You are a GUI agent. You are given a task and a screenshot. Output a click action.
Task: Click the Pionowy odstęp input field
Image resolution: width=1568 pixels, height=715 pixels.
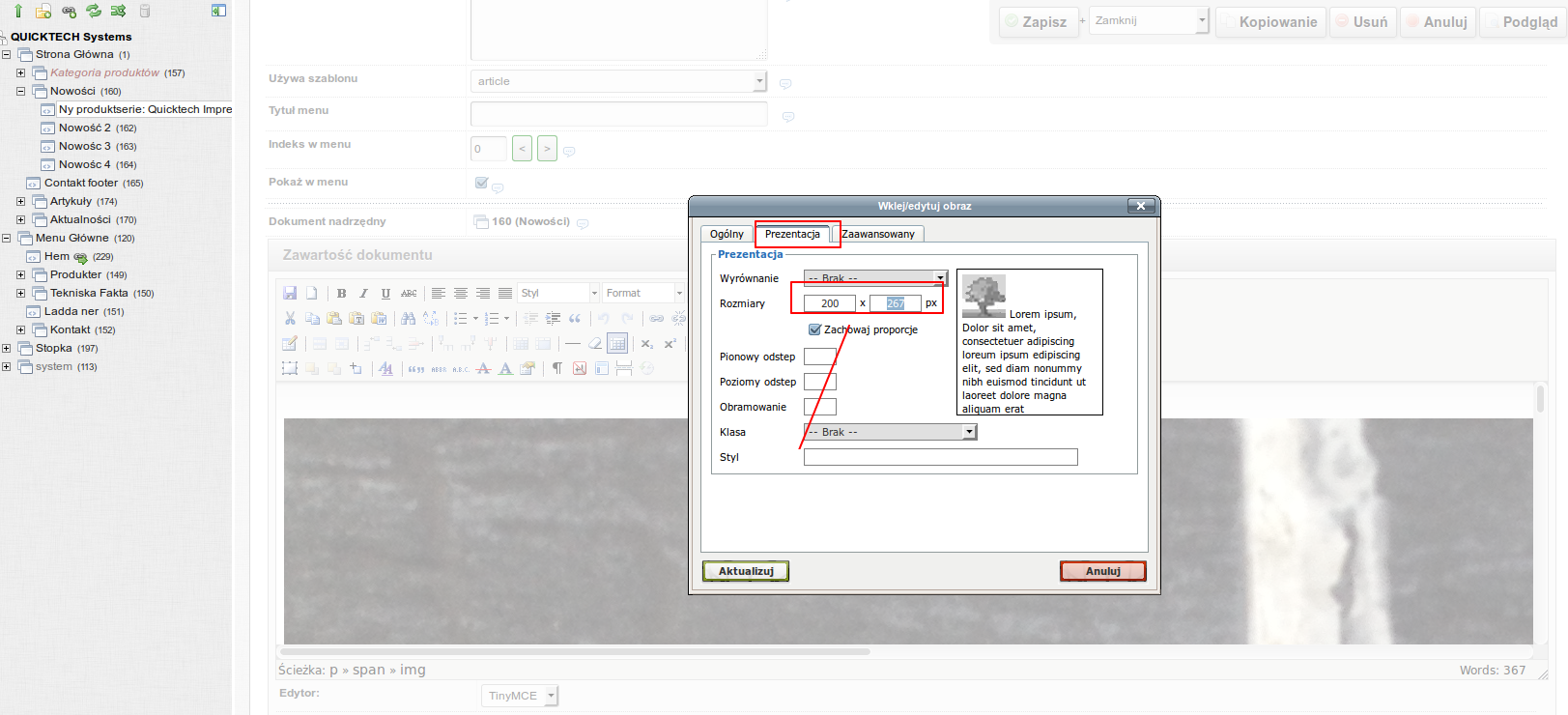tap(820, 357)
